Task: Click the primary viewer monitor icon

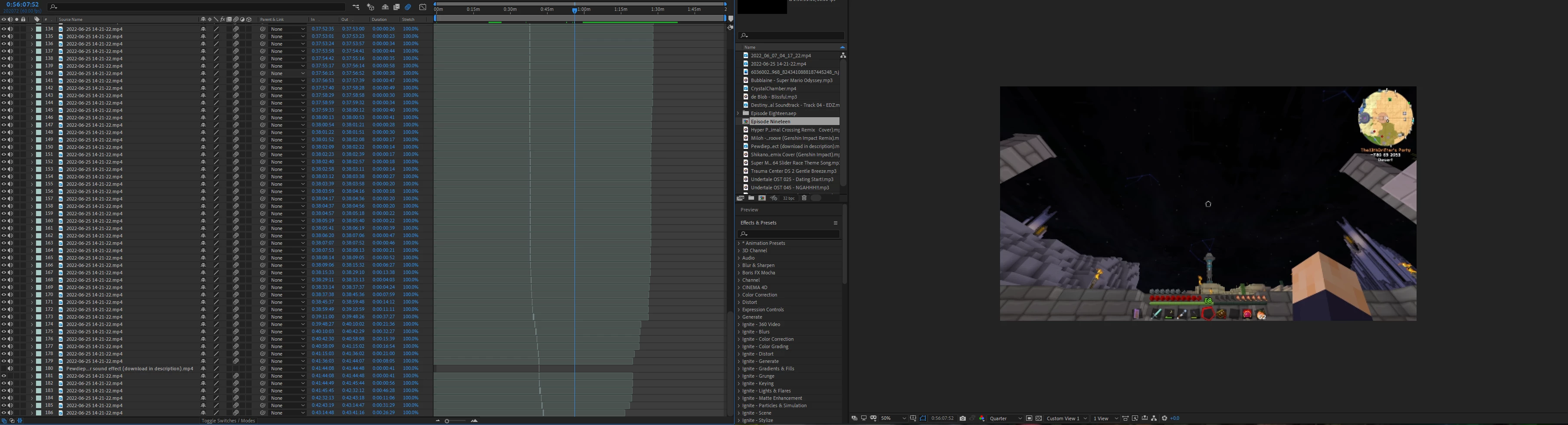Action: 864,418
